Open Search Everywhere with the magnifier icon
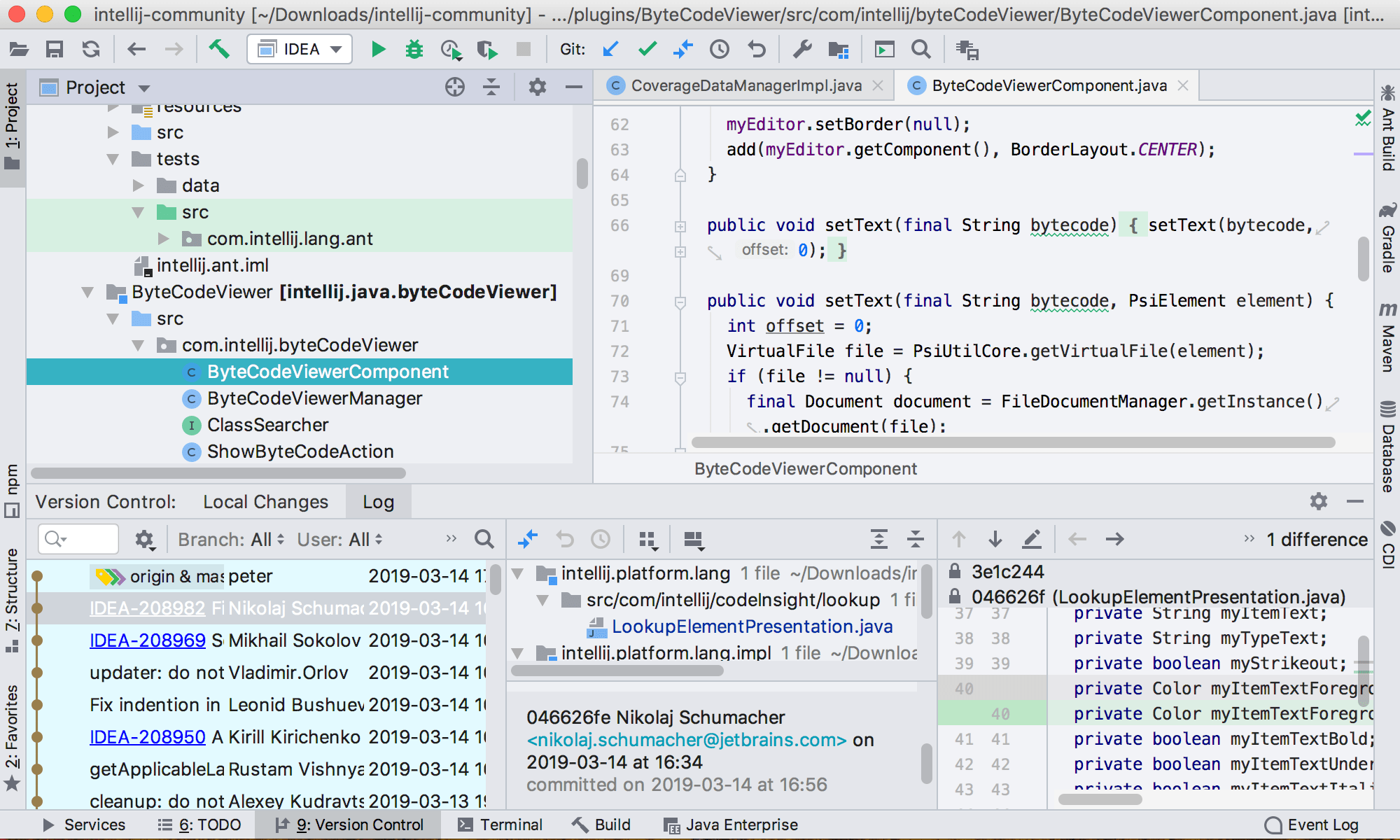Viewport: 1400px width, 840px height. point(921,49)
